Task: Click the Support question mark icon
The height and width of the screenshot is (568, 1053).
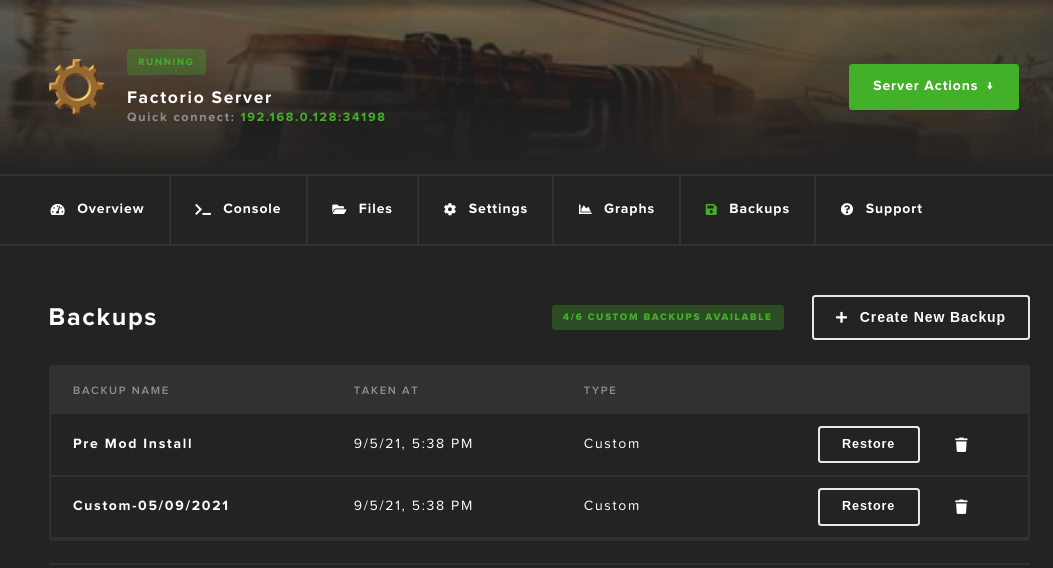Action: pos(847,209)
